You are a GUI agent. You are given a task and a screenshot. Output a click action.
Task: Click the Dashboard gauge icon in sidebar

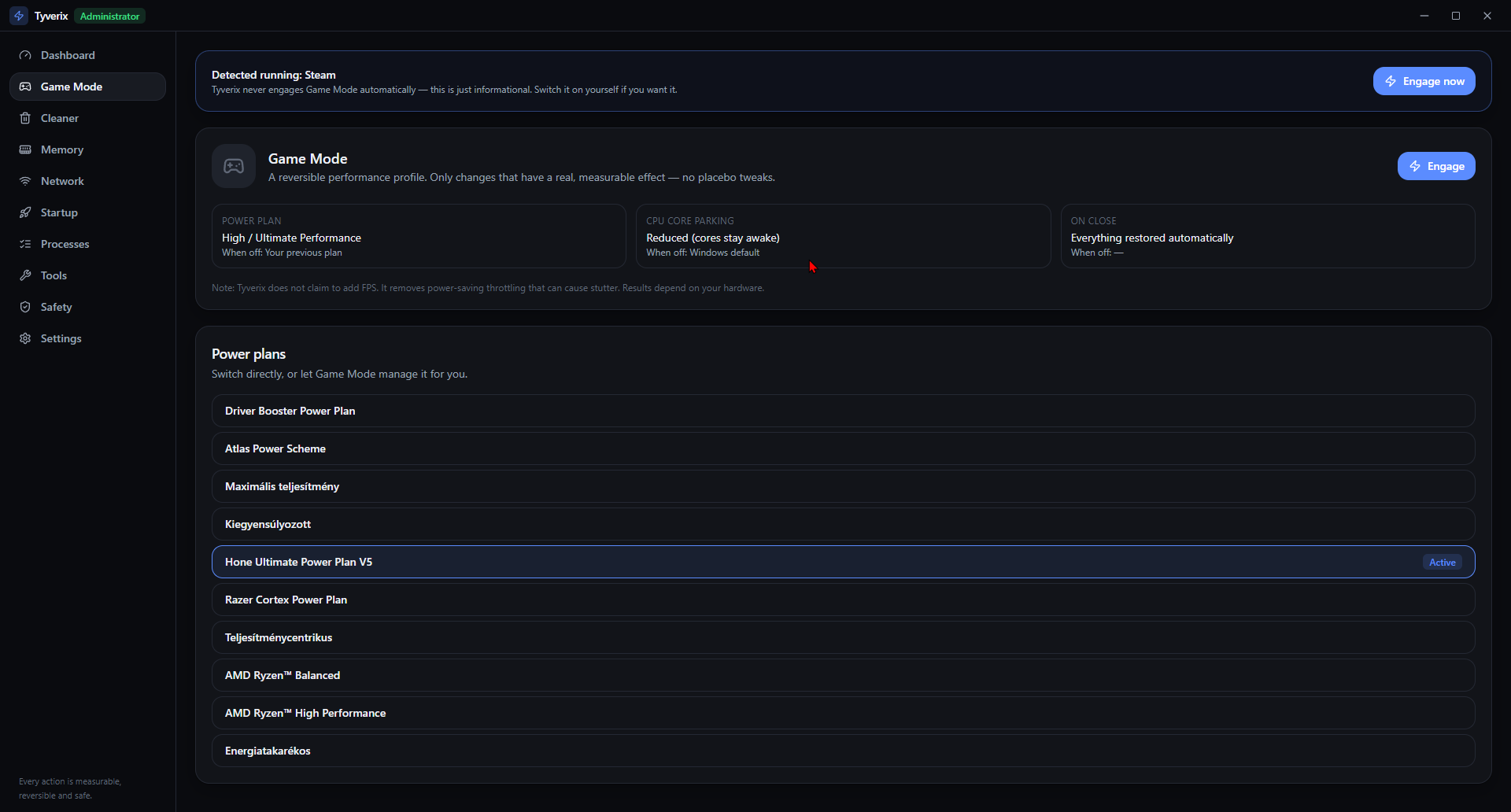pos(25,55)
